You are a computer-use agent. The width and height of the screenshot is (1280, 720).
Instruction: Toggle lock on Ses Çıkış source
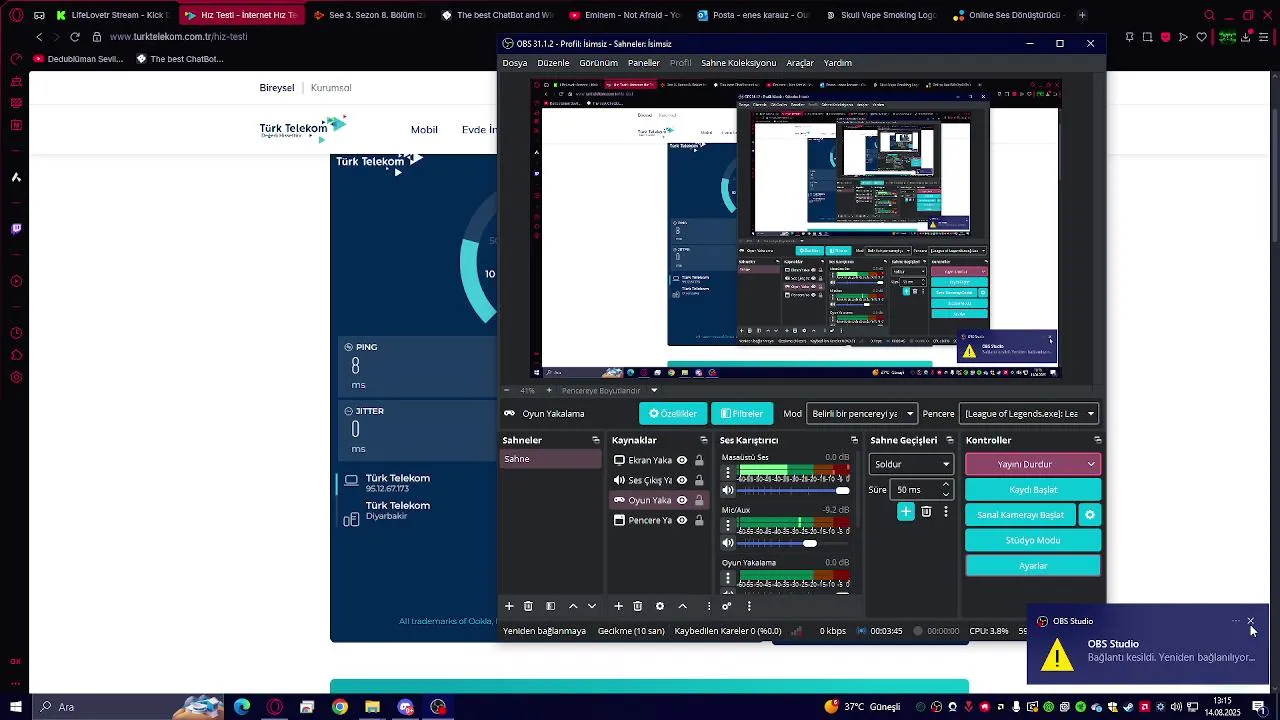tap(699, 480)
